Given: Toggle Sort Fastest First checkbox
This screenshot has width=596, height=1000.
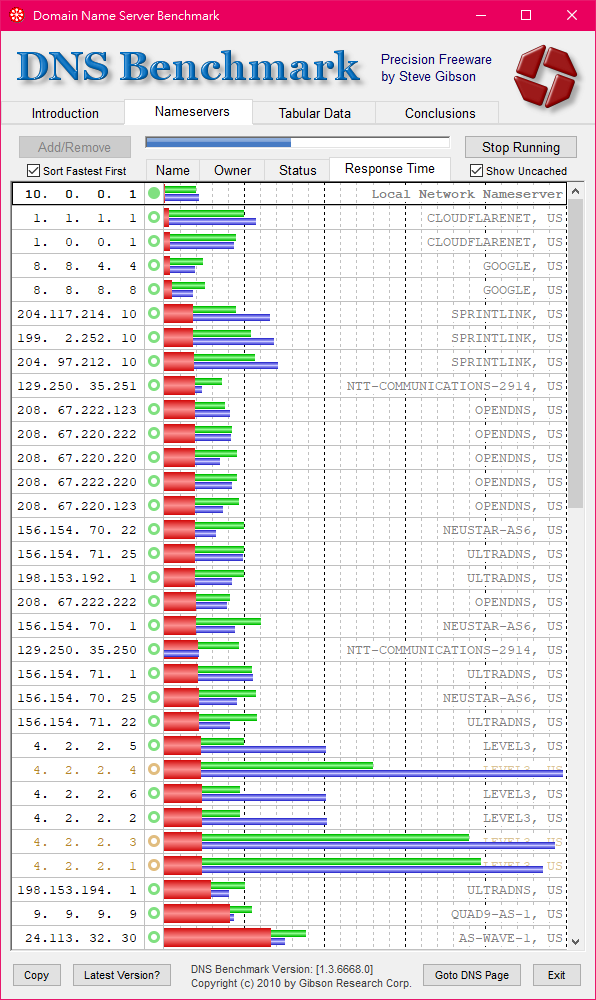Looking at the screenshot, I should (x=33, y=170).
